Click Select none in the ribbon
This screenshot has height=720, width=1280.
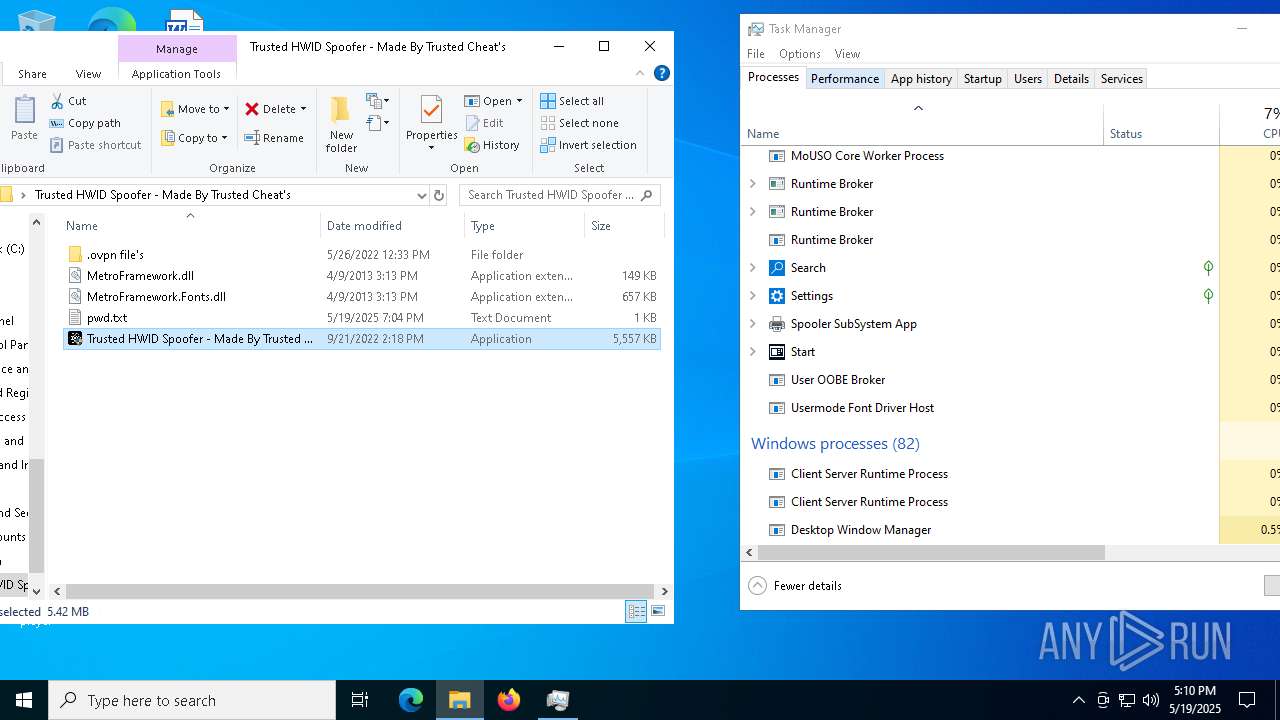[579, 123]
